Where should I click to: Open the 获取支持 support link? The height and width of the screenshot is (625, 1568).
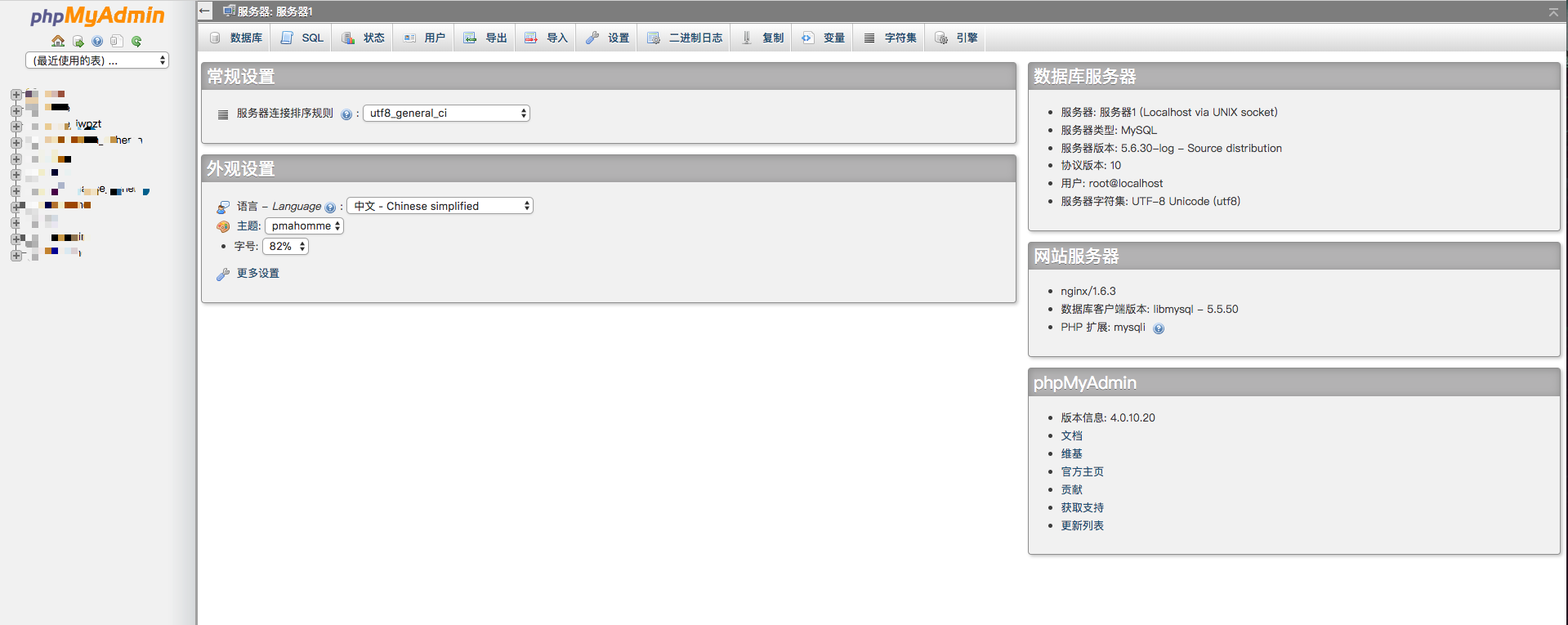point(1082,508)
